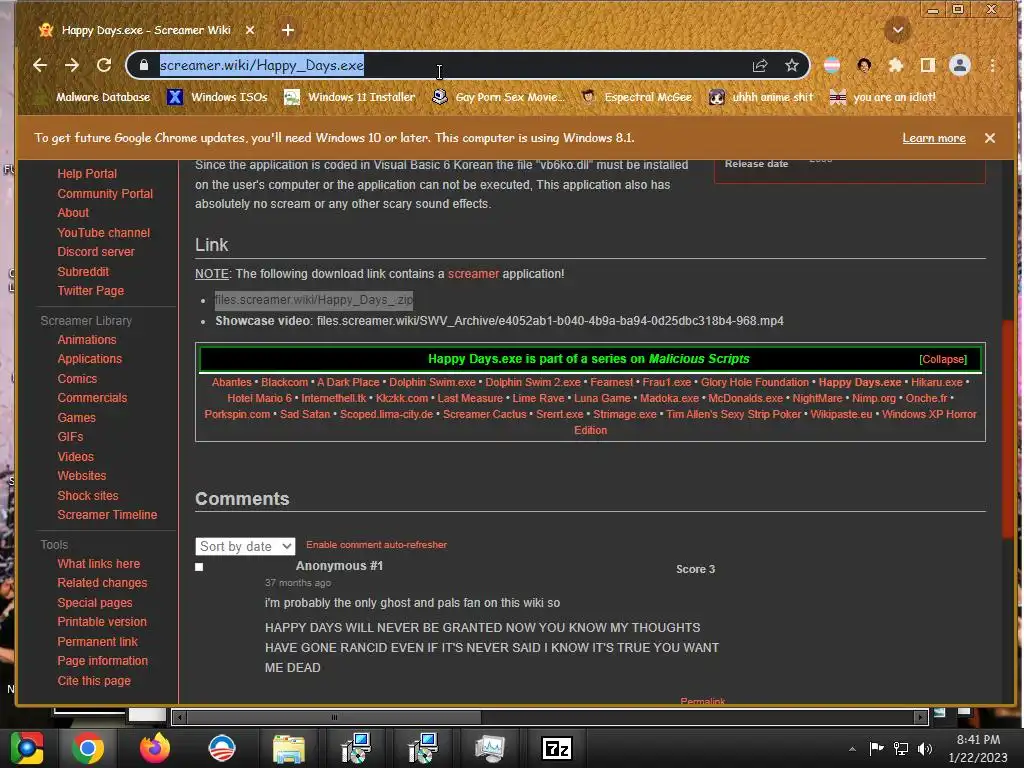1024x768 pixels.
Task: Go back using the browser back arrow
Action: [x=40, y=65]
